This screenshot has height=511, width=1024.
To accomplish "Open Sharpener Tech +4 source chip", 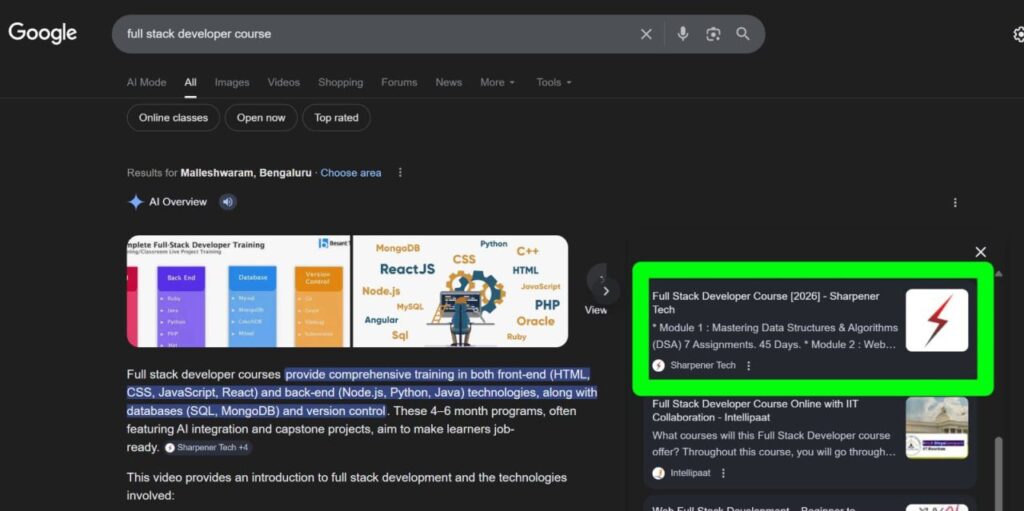I will click(x=206, y=448).
